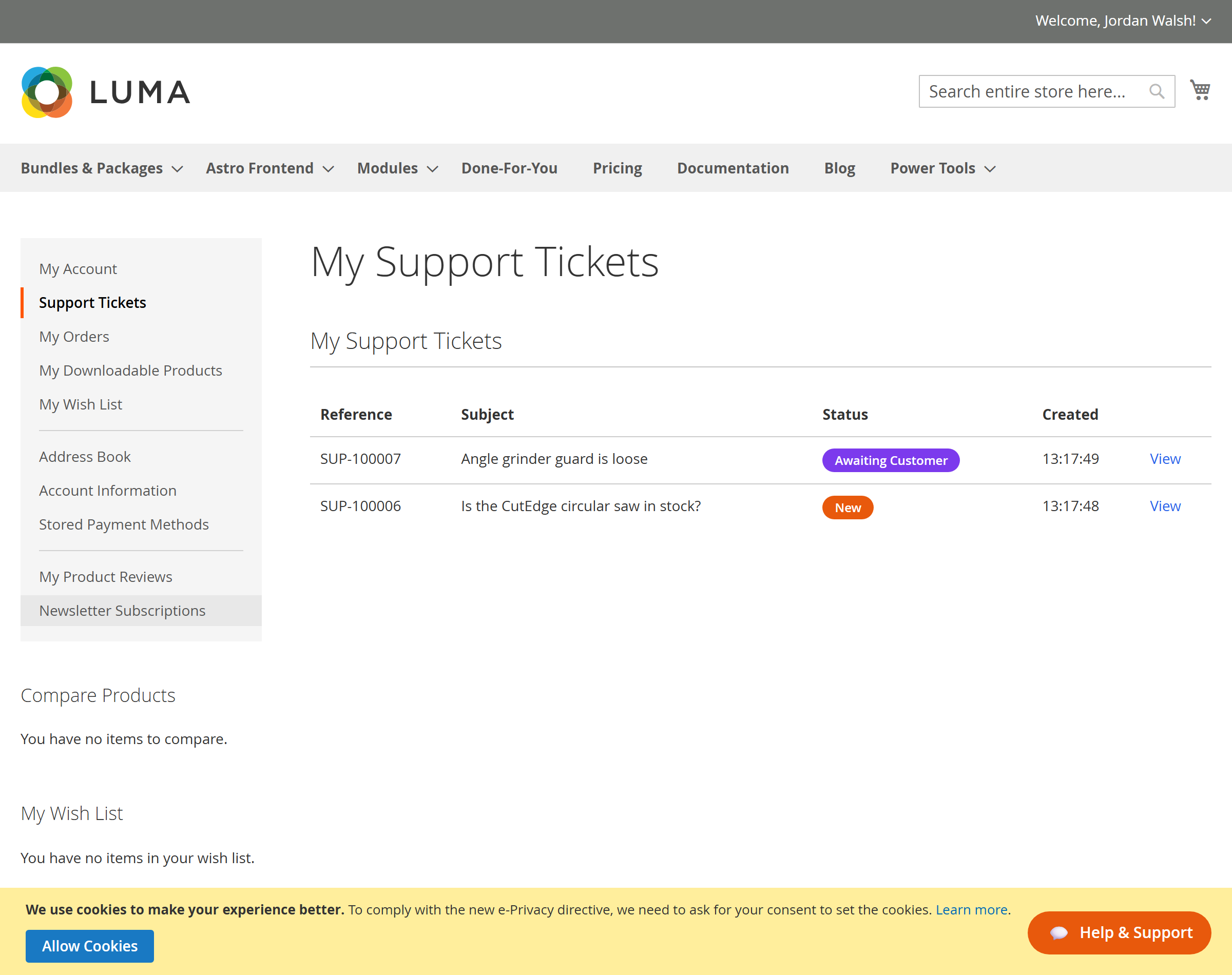Screen dimensions: 1232x975
Task: Click the Reference column header
Action: pyautogui.click(x=356, y=415)
